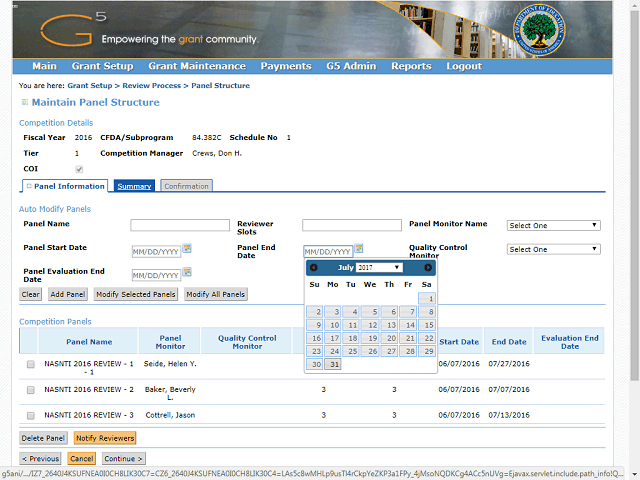The image size is (640, 480).
Task: Pick day 10 in the July calendar
Action: [333, 325]
